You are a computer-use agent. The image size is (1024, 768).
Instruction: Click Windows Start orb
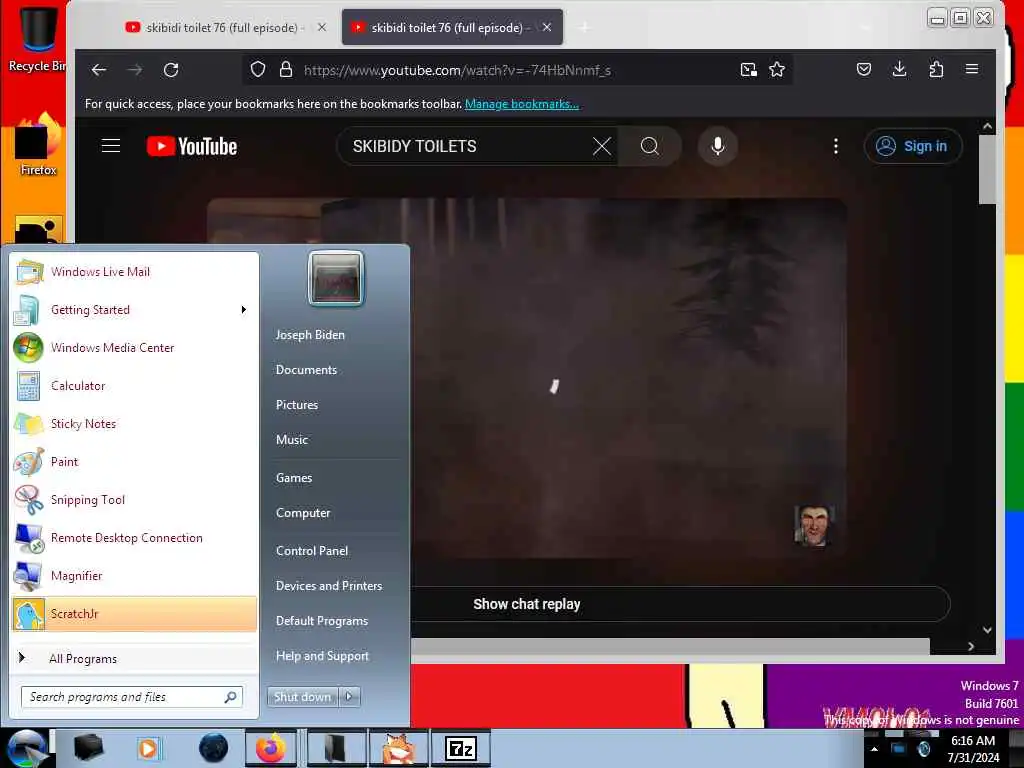point(27,748)
